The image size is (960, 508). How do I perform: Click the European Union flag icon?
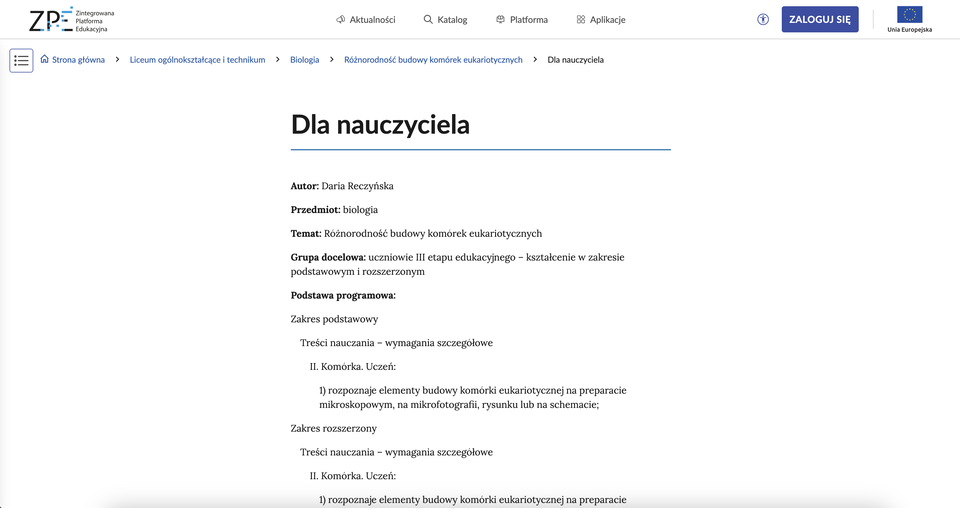(x=909, y=15)
